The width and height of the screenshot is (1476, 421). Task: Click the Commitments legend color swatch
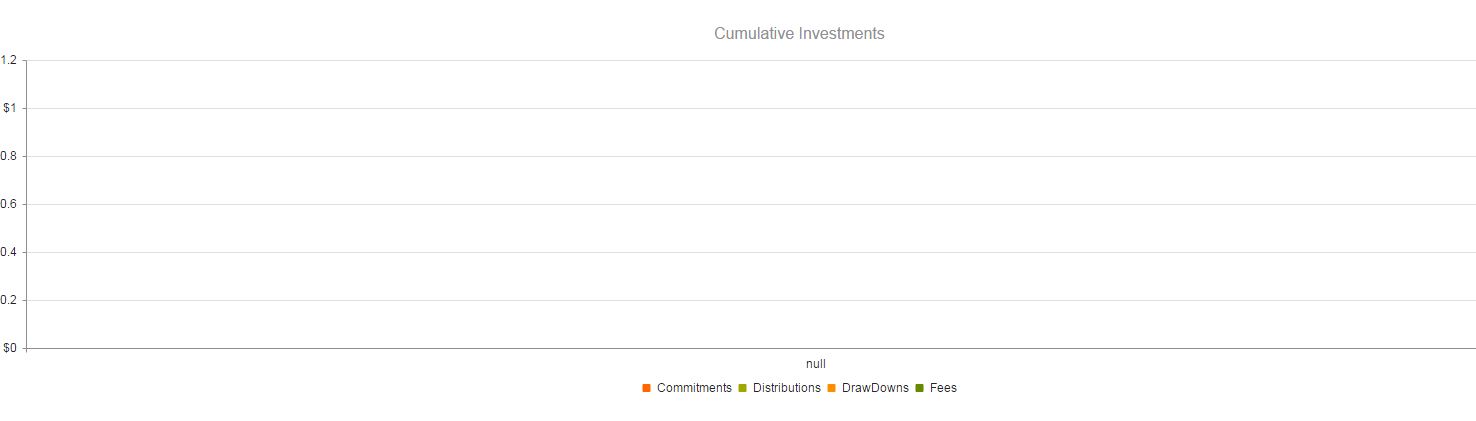click(x=647, y=388)
